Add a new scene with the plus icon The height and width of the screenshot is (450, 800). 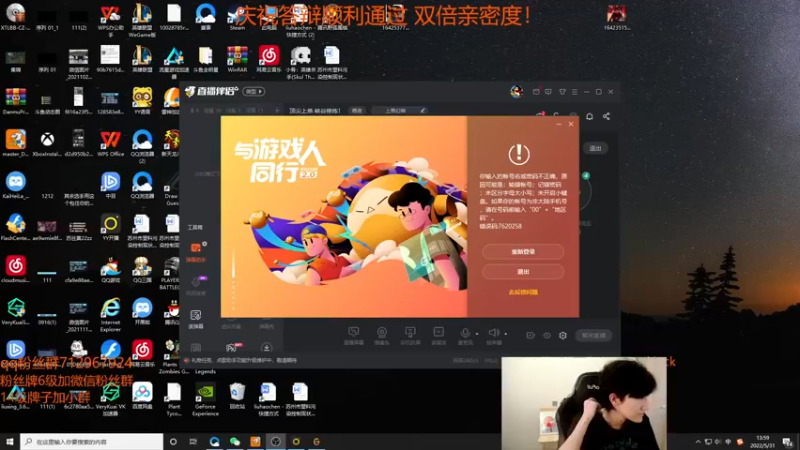tap(277, 110)
